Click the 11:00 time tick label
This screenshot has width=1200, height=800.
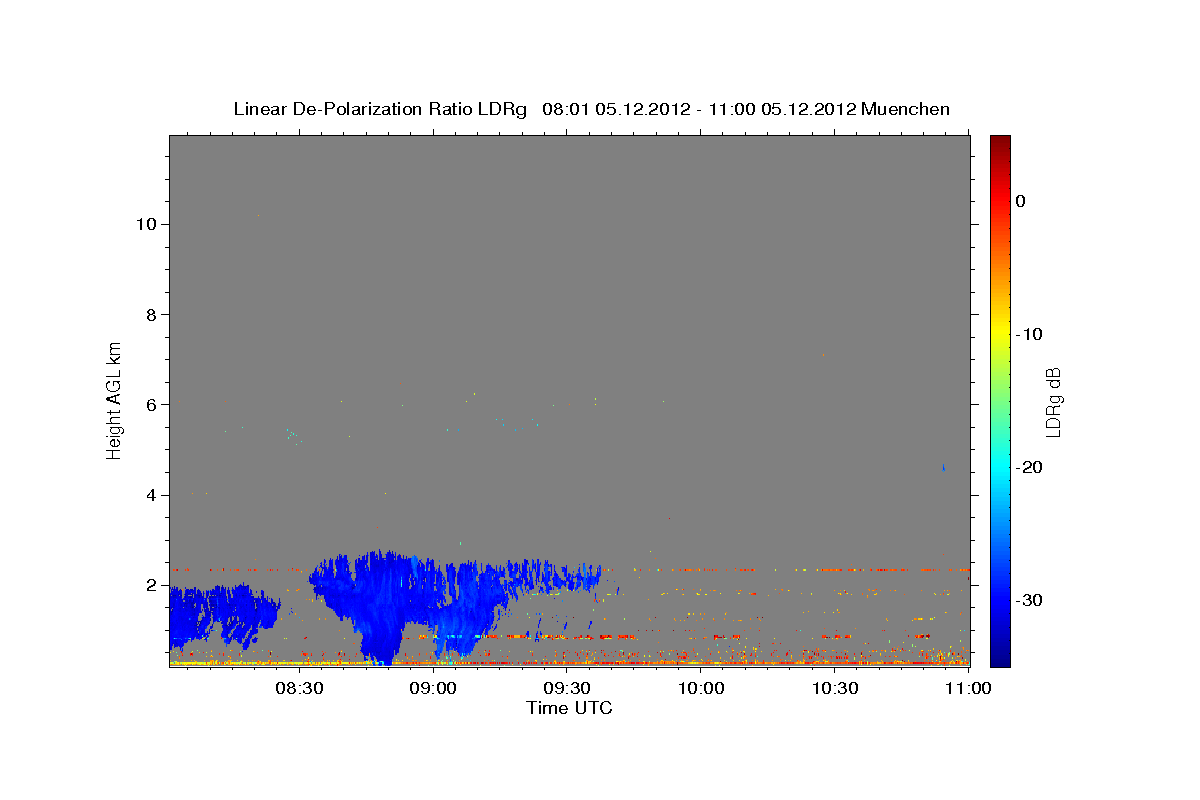(969, 689)
